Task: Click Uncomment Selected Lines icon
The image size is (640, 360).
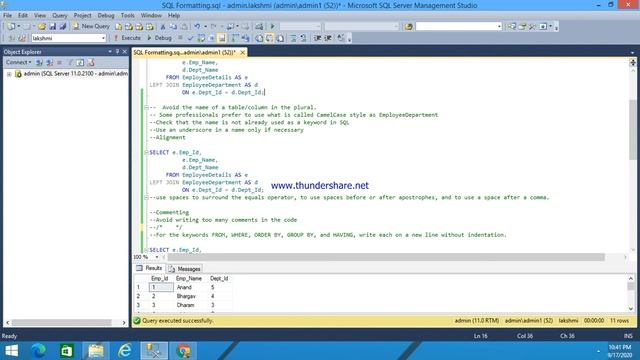Action: click(x=303, y=38)
